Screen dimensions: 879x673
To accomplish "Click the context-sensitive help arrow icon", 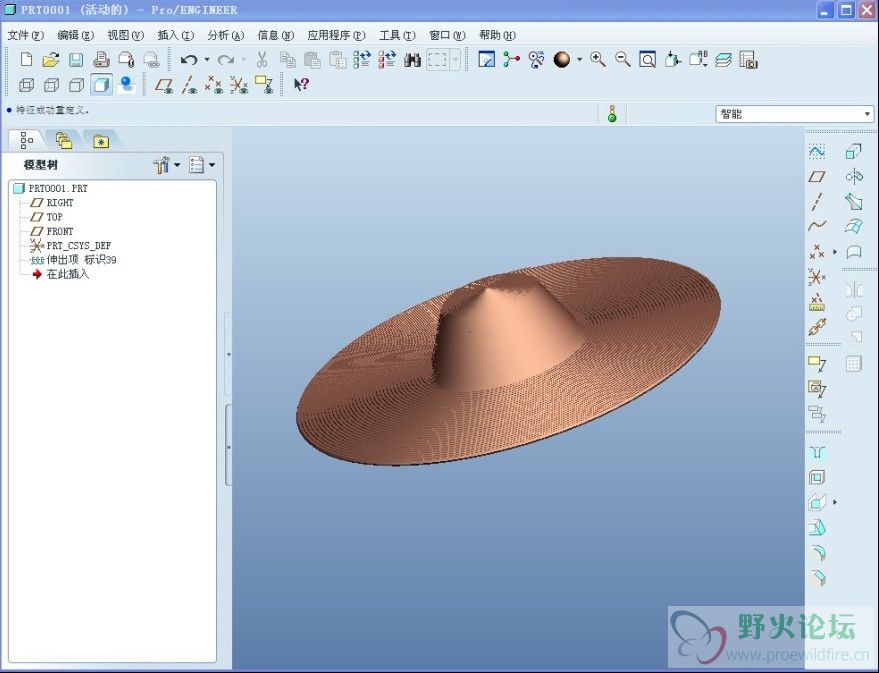I will click(301, 85).
